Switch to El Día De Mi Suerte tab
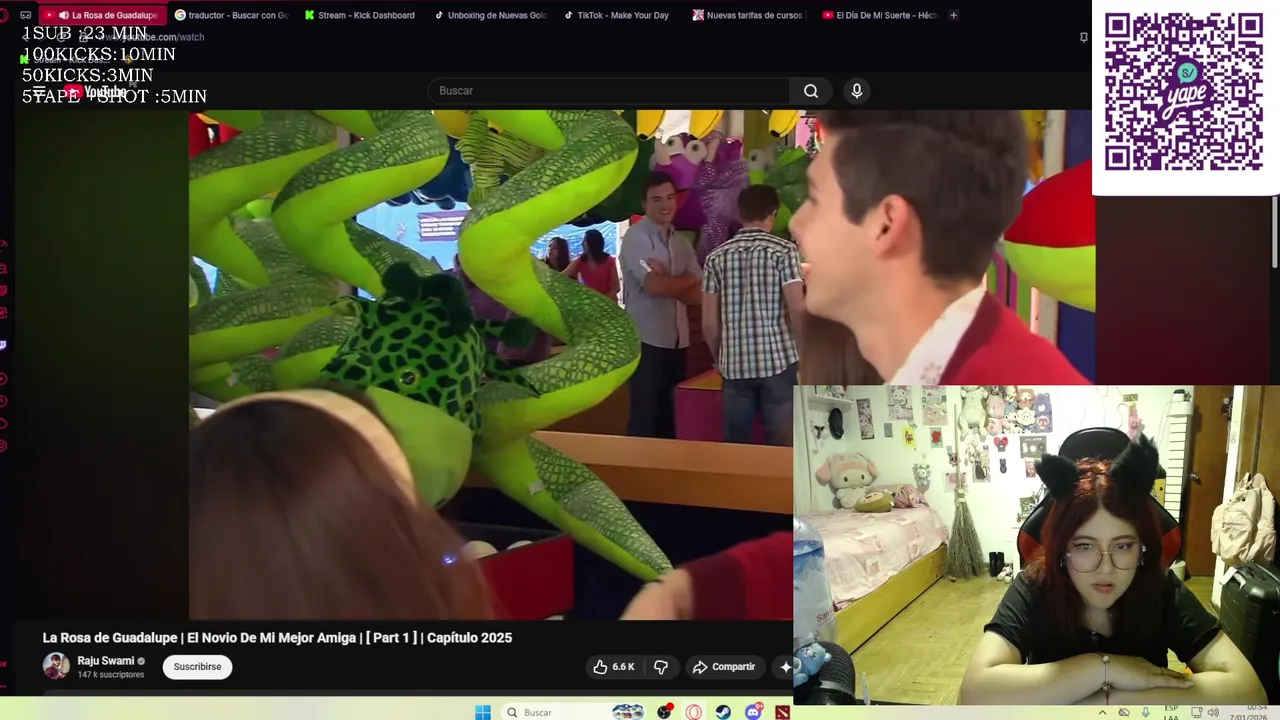1280x720 pixels. pyautogui.click(x=878, y=15)
